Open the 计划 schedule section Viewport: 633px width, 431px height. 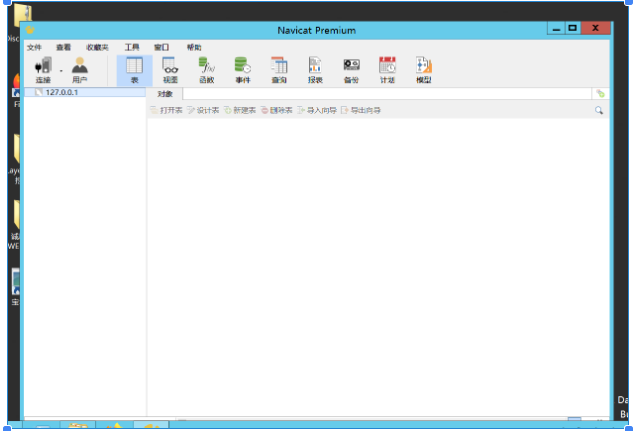387,70
